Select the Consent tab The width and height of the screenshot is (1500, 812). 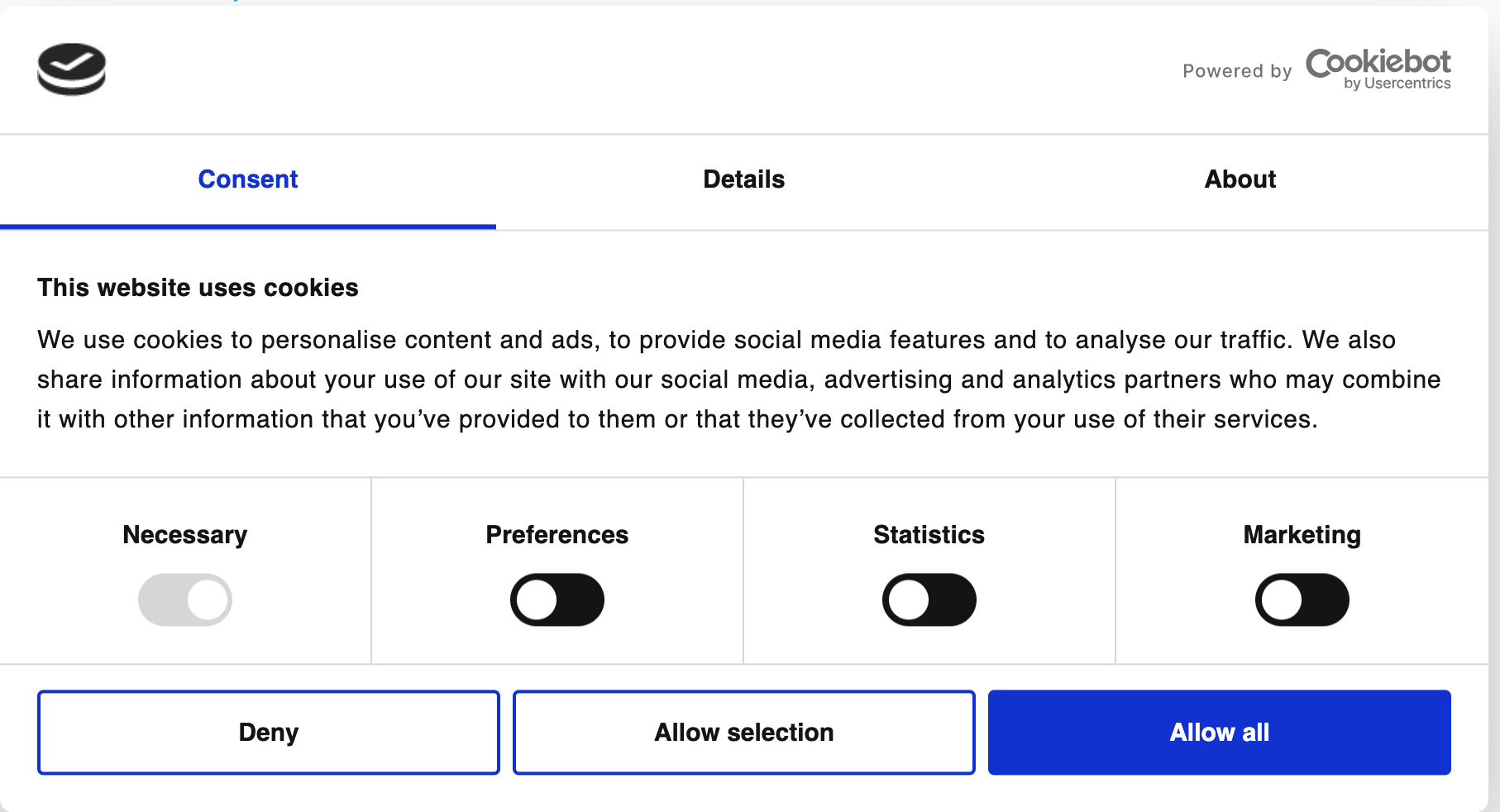coord(248,179)
